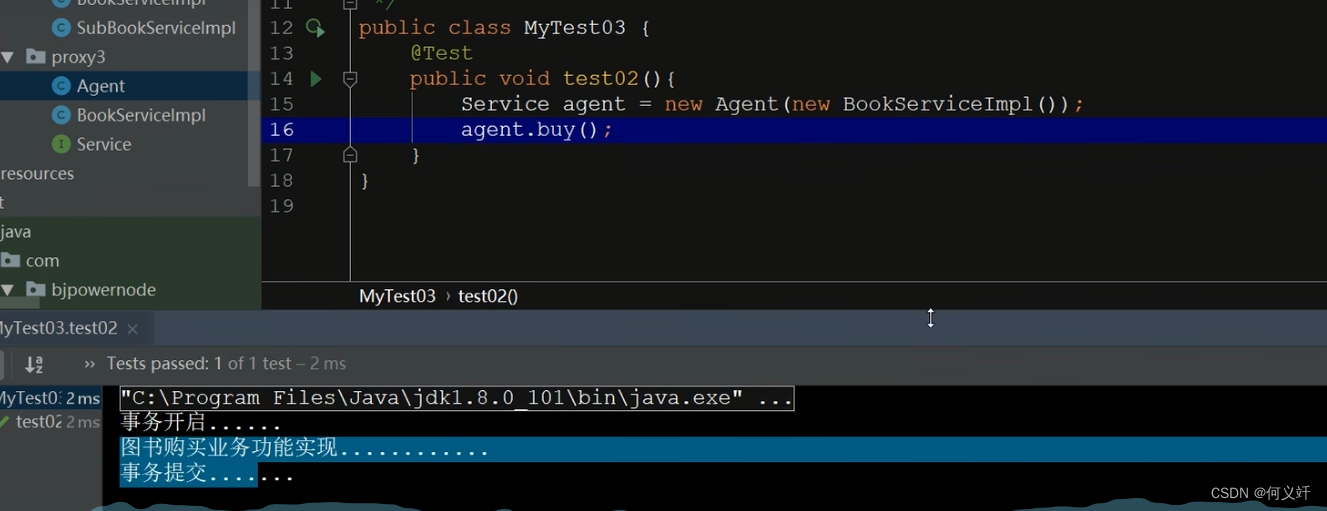Click BookServiceImpl() in line 15 code
Viewport: 1327px width, 511px height.
949,104
